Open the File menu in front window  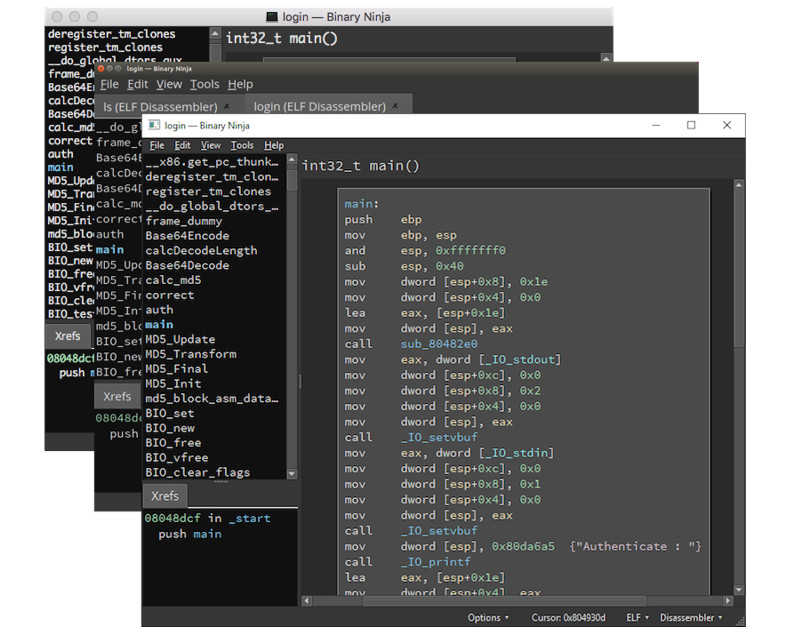pos(157,145)
